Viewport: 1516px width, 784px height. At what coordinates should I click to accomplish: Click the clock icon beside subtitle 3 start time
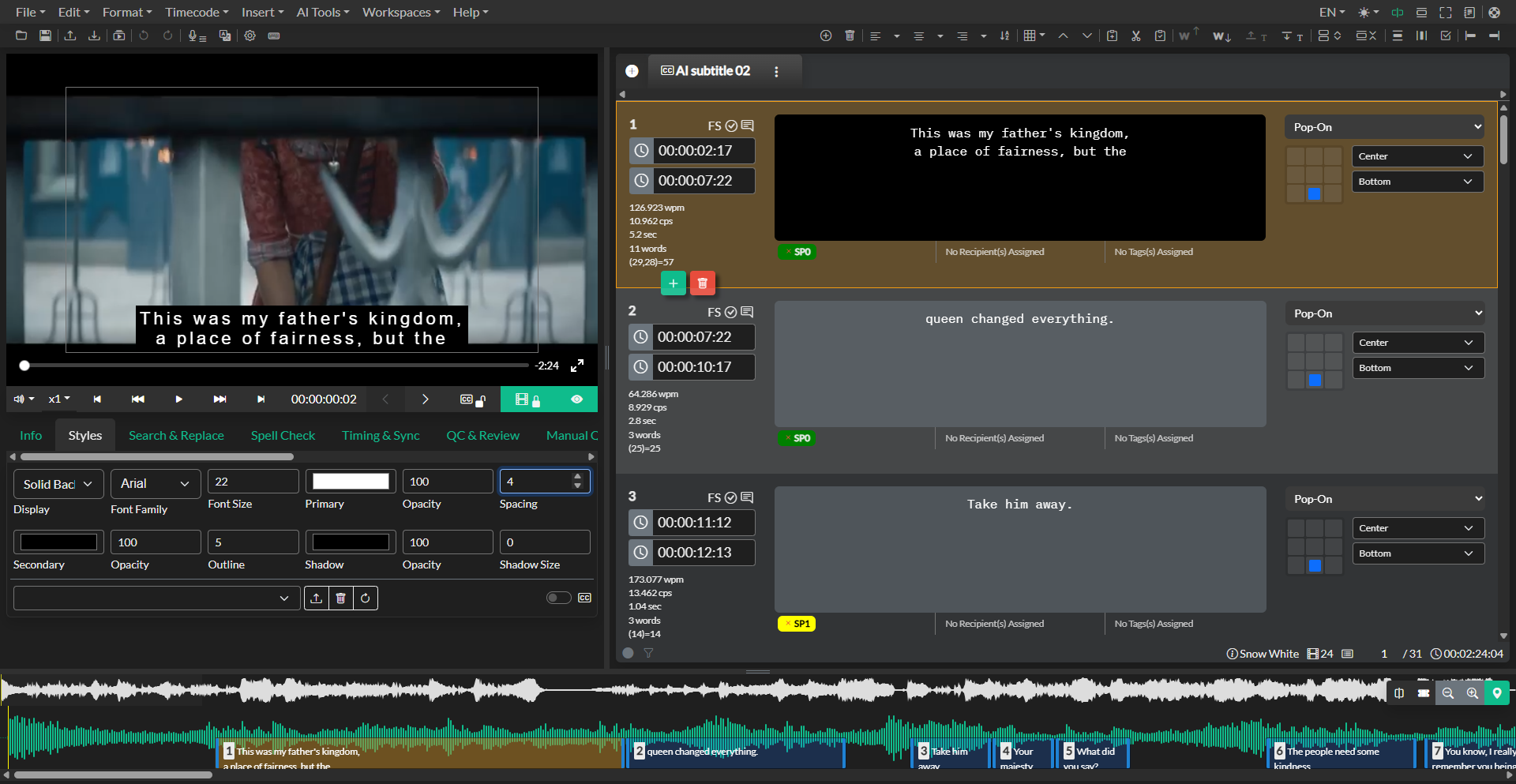641,522
